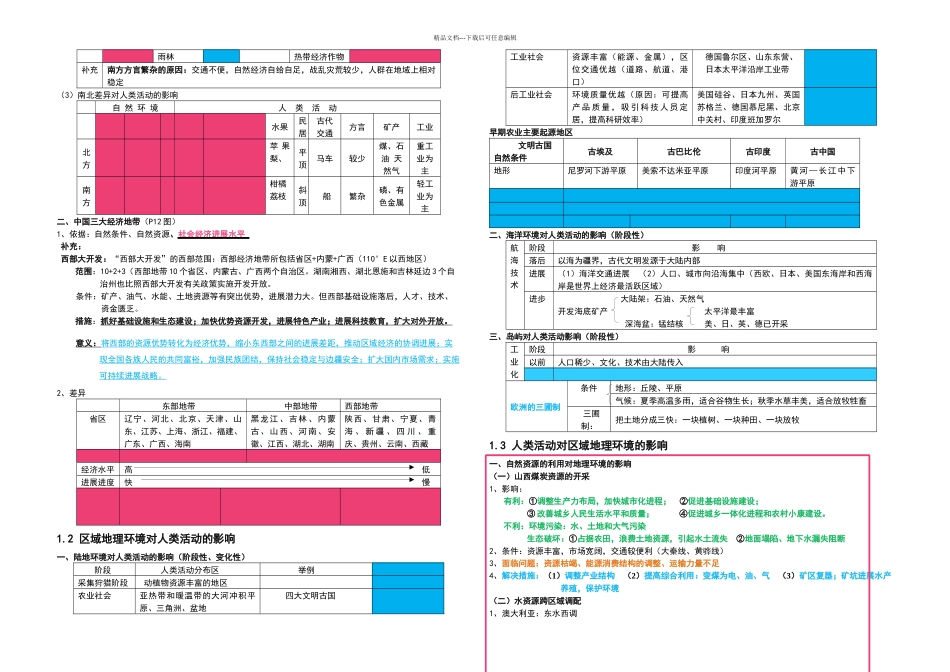Click the "落后" stage cell
Viewport: 950px width, 672px height.
(x=537, y=261)
